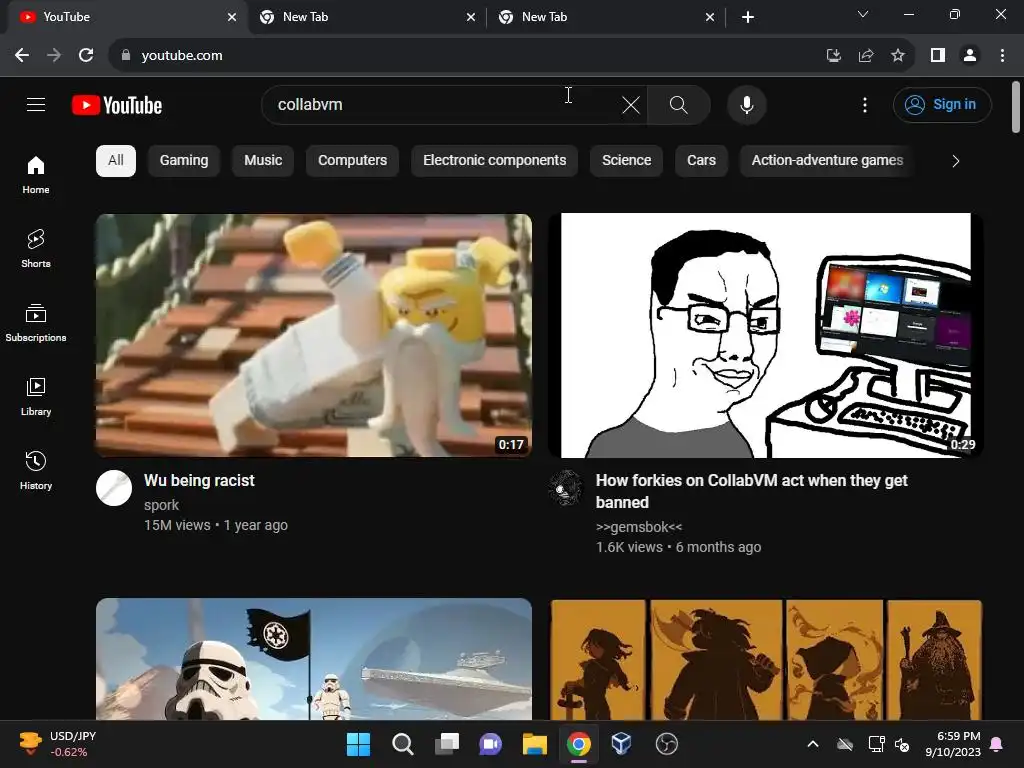Open Chrome's three-dot menu
Viewport: 1024px width, 768px height.
pos(1002,56)
